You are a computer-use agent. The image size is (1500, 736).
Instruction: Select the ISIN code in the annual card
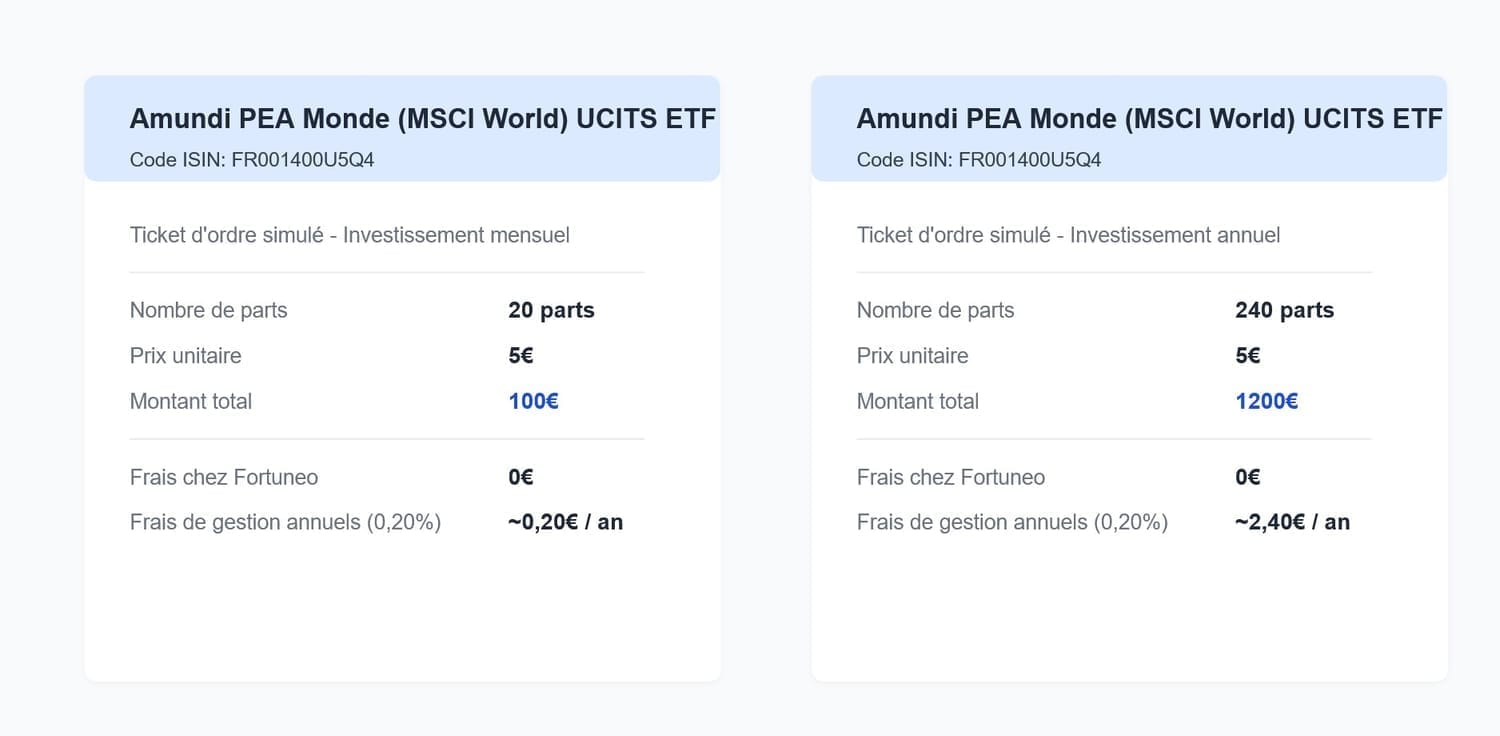(1029, 160)
